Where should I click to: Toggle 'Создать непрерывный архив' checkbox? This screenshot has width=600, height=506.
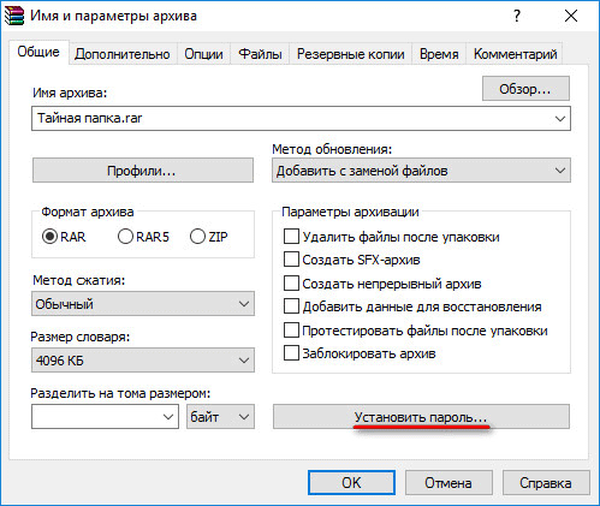pyautogui.click(x=292, y=283)
